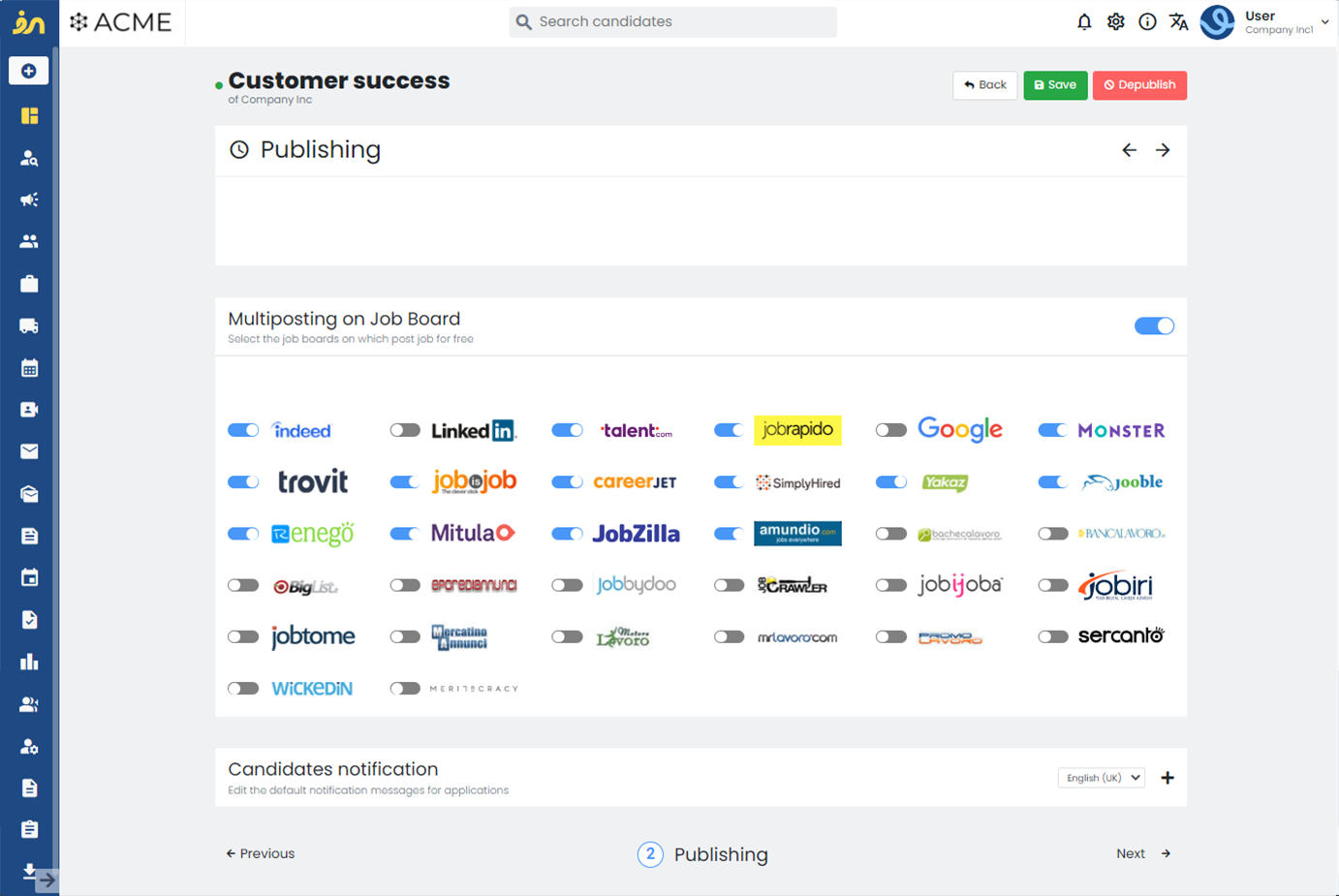1339x896 pixels.
Task: Enable the Google job board toggle
Action: [890, 430]
